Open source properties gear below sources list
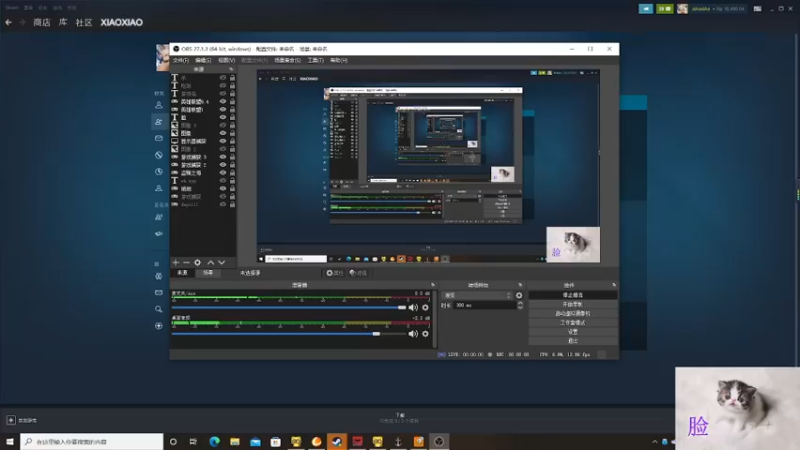This screenshot has height=450, width=800. 197,262
